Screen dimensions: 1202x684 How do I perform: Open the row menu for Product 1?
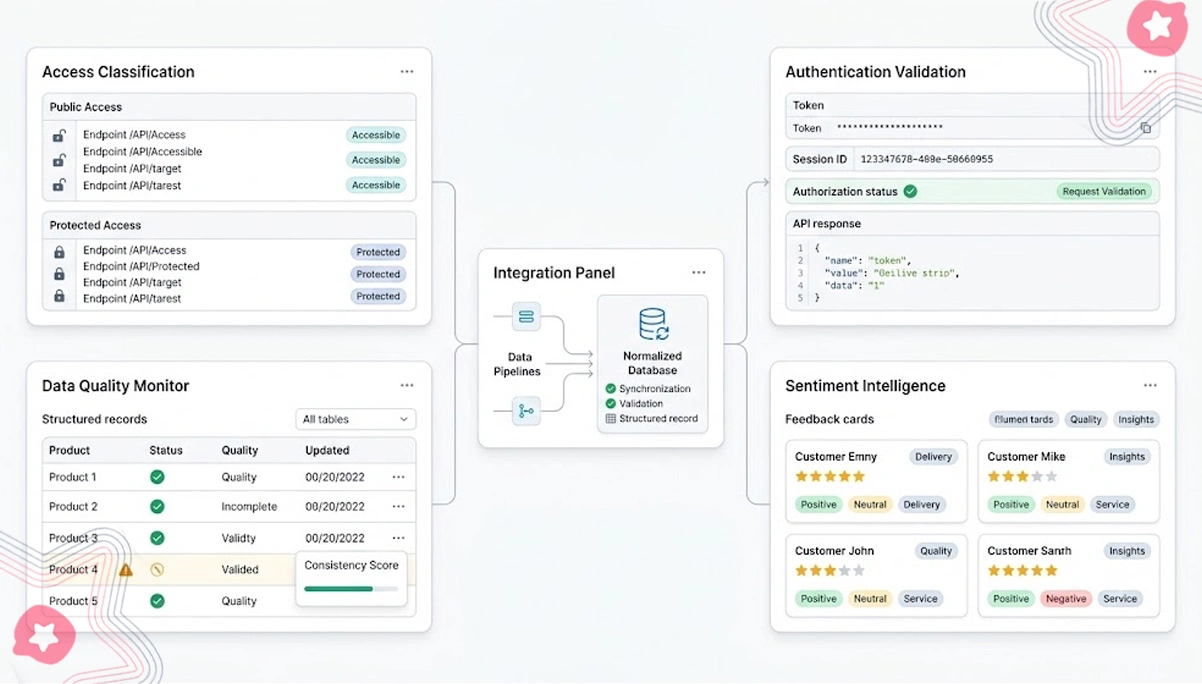399,478
